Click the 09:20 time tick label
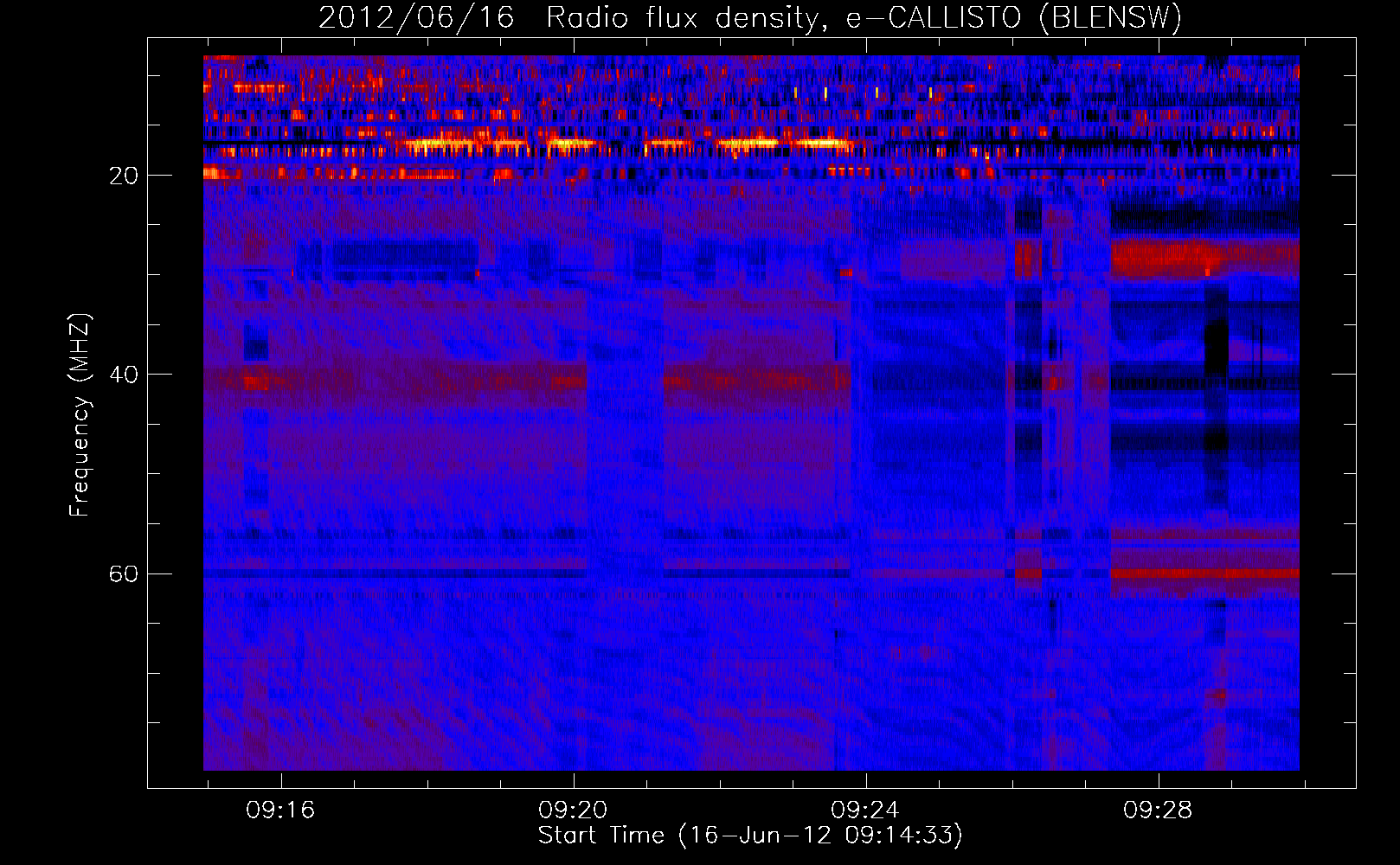The height and width of the screenshot is (865, 1400). [573, 810]
